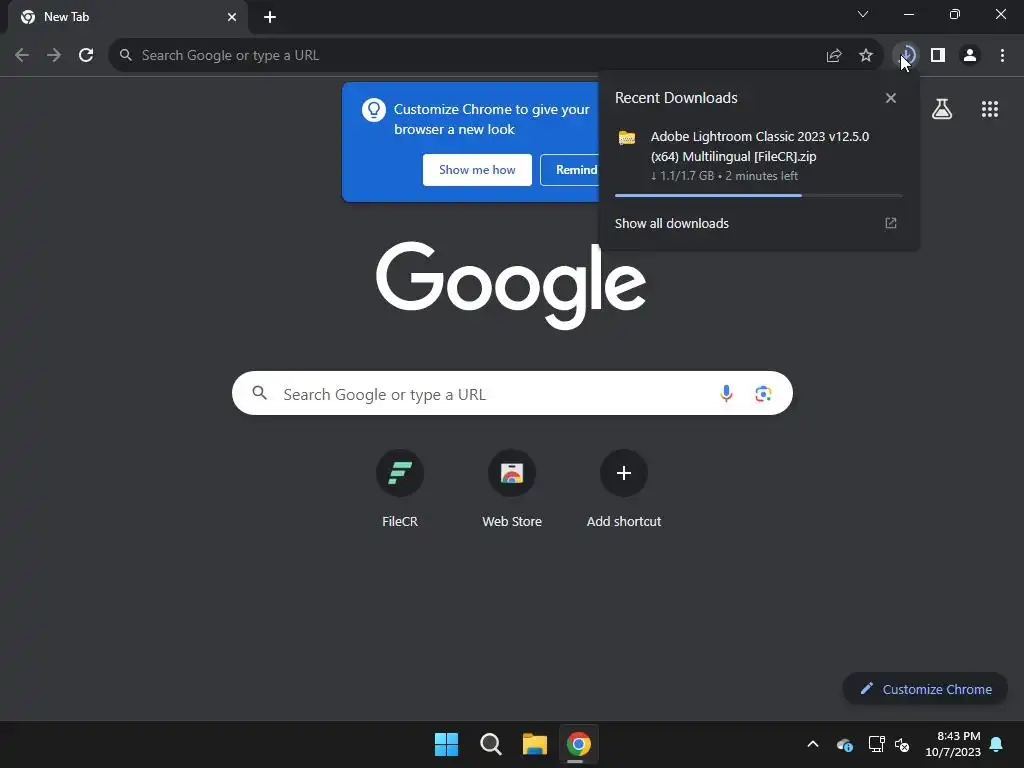Select the New Tab tab
1024x768 pixels.
[128, 17]
